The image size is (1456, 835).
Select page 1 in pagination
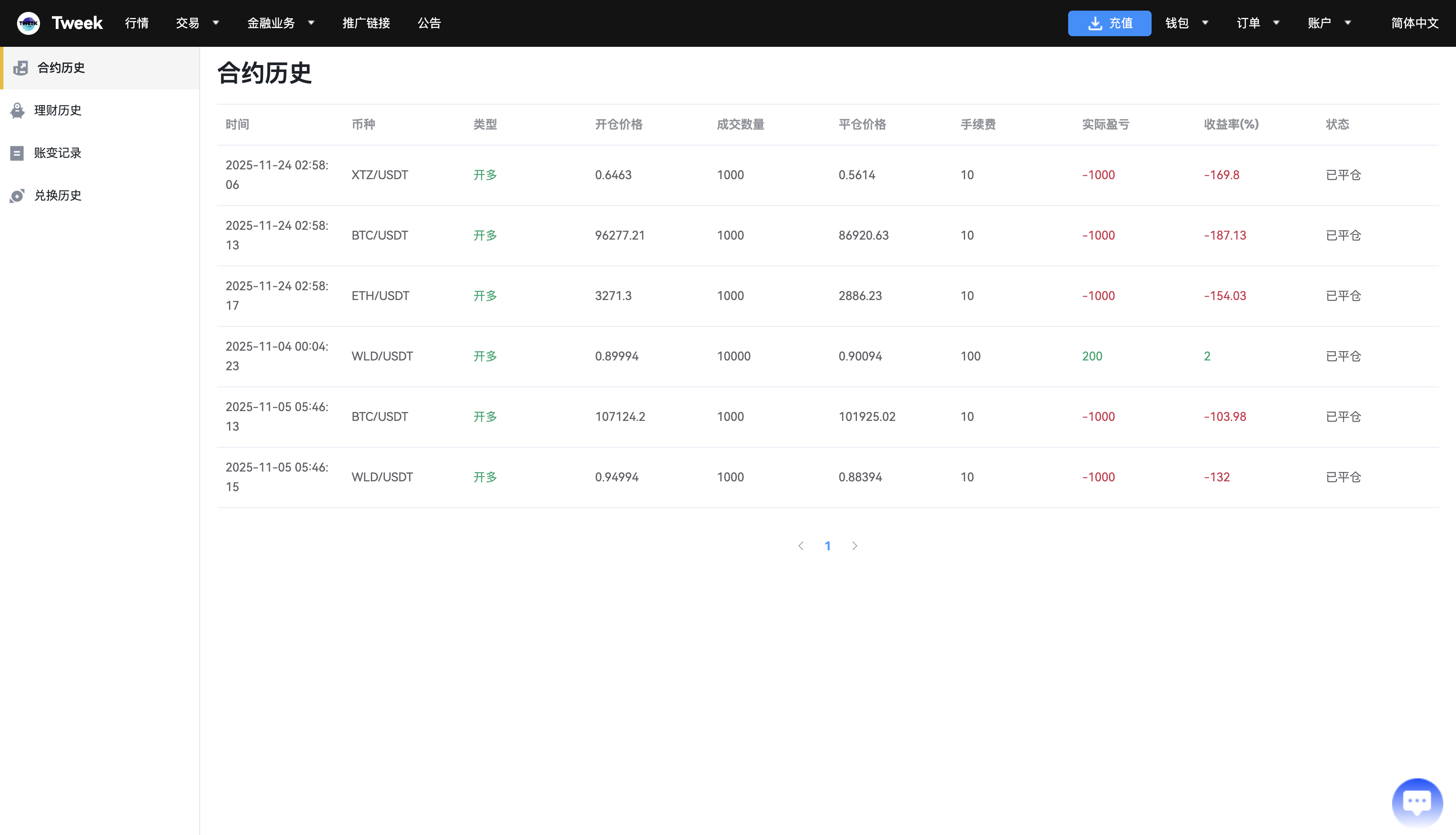[828, 545]
